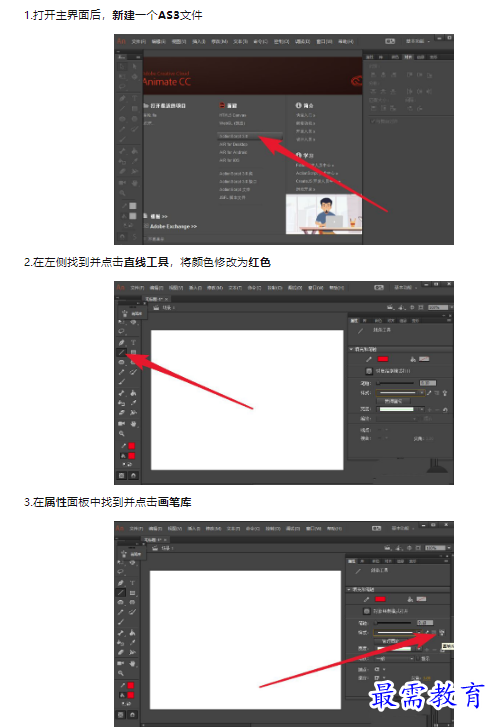Click AIR for Android in step 1
Image resolution: width=493 pixels, height=727 pixels.
click(233, 152)
